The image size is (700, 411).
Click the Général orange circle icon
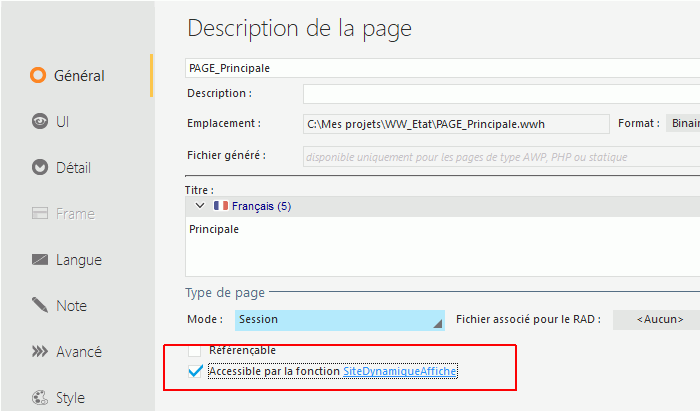click(x=39, y=75)
